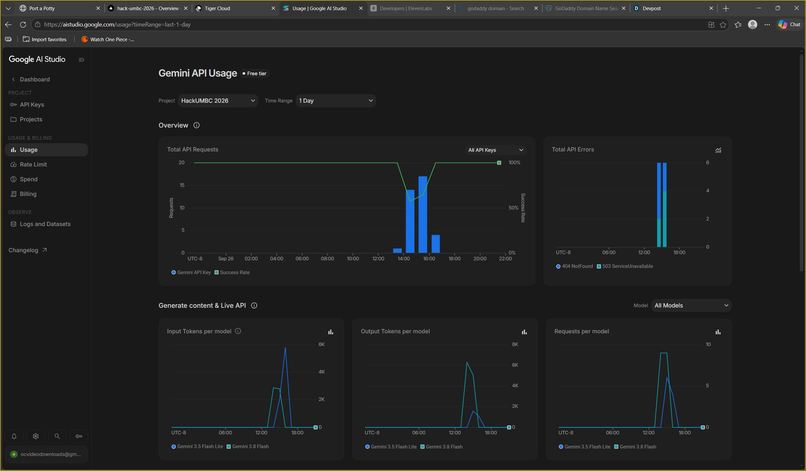This screenshot has width=806, height=471.
Task: Open the All Models dropdown
Action: coord(691,305)
